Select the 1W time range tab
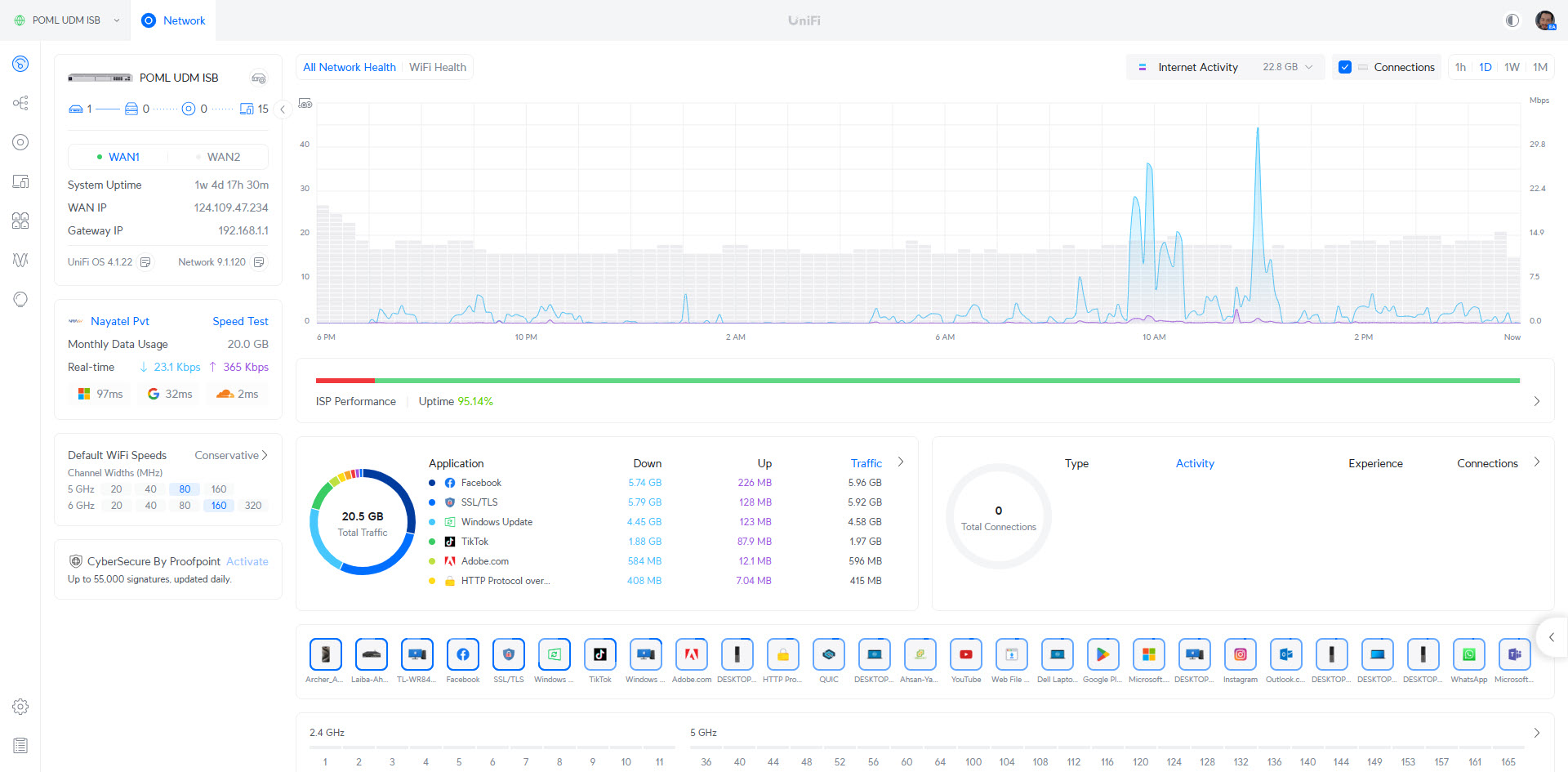The height and width of the screenshot is (772, 1568). point(1512,67)
